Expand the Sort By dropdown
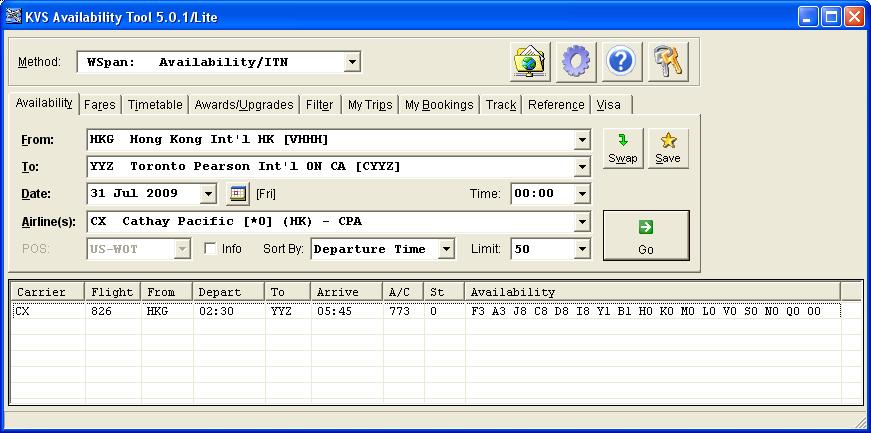 click(446, 249)
